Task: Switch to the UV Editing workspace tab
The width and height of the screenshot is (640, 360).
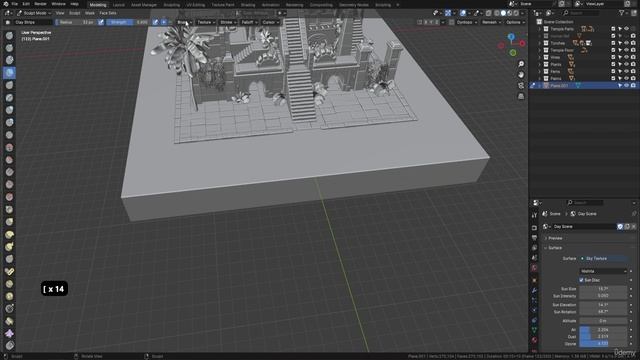Action: point(196,5)
